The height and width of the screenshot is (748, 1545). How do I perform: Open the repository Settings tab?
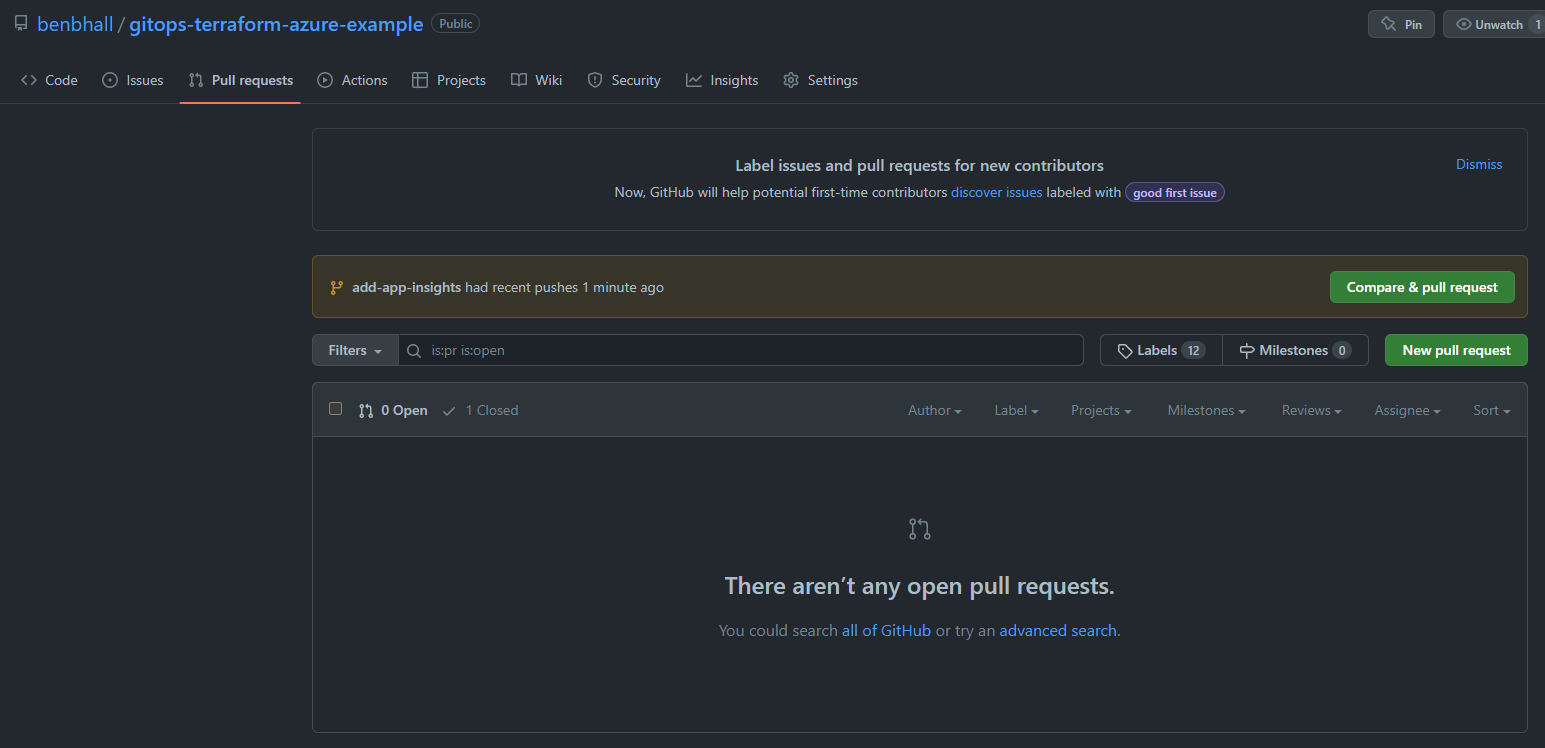(820, 80)
